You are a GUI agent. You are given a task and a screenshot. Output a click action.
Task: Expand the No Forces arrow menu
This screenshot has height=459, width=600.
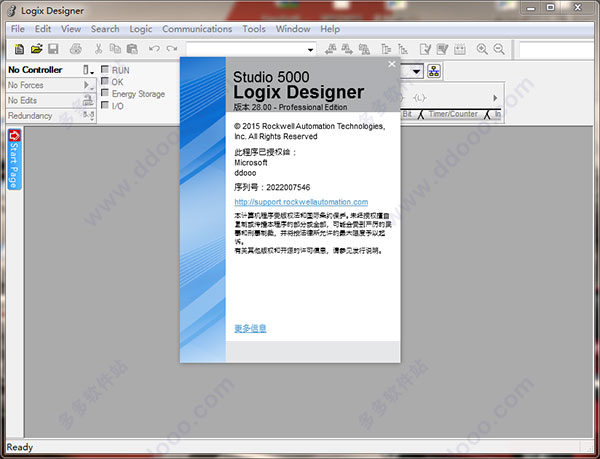(88, 85)
